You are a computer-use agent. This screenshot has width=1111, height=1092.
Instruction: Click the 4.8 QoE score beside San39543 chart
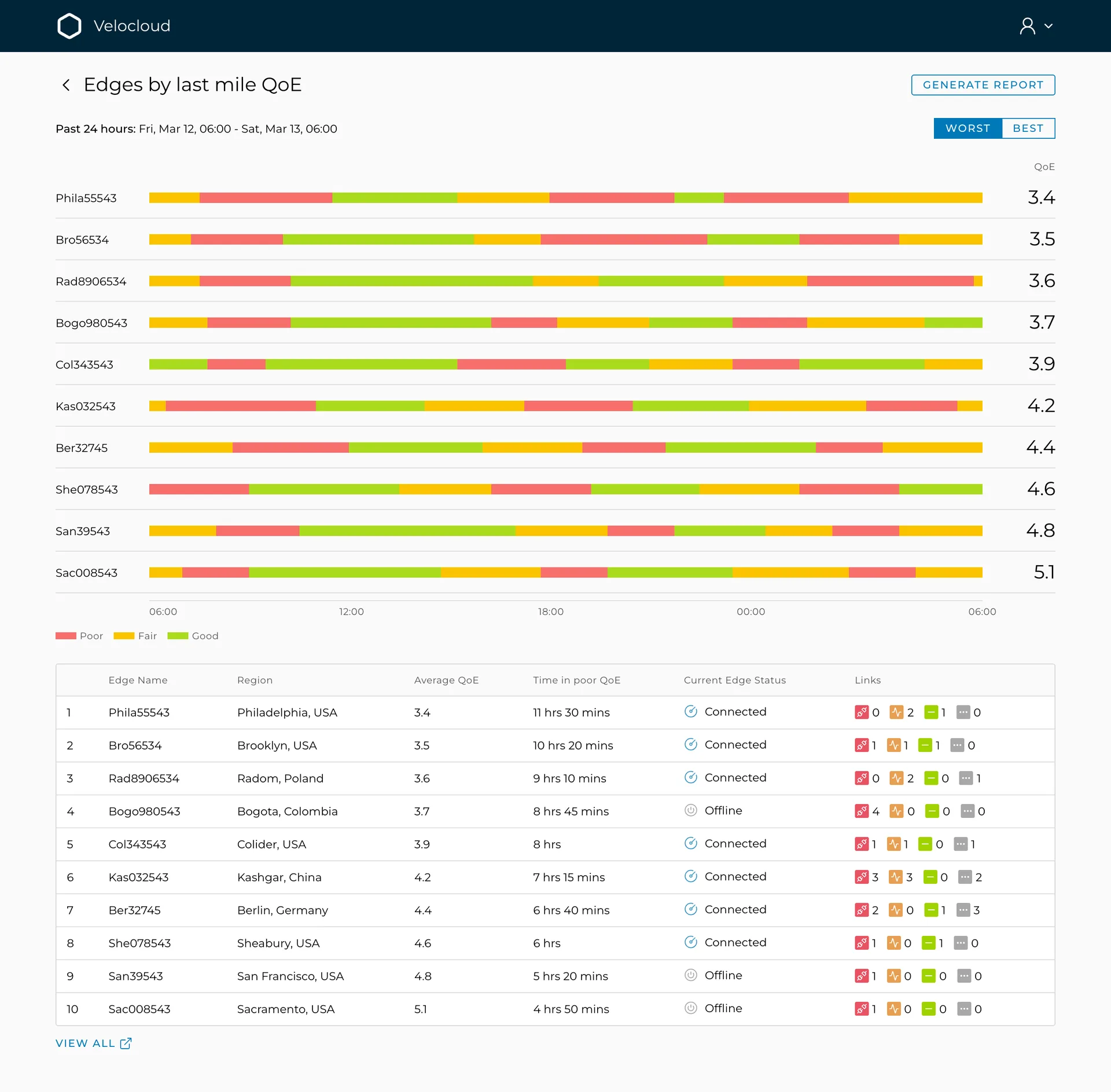[x=1040, y=530]
